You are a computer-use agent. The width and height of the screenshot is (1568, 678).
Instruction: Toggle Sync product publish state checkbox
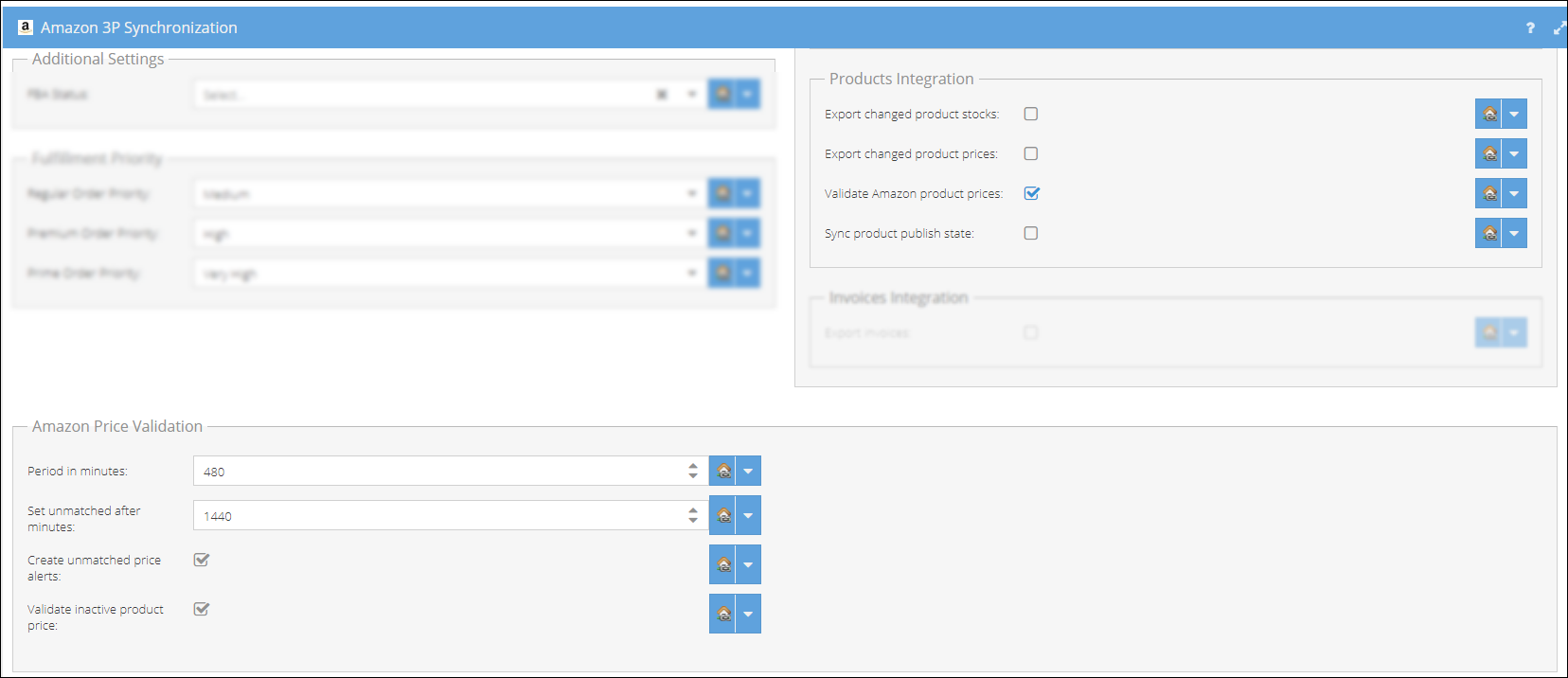click(1031, 234)
